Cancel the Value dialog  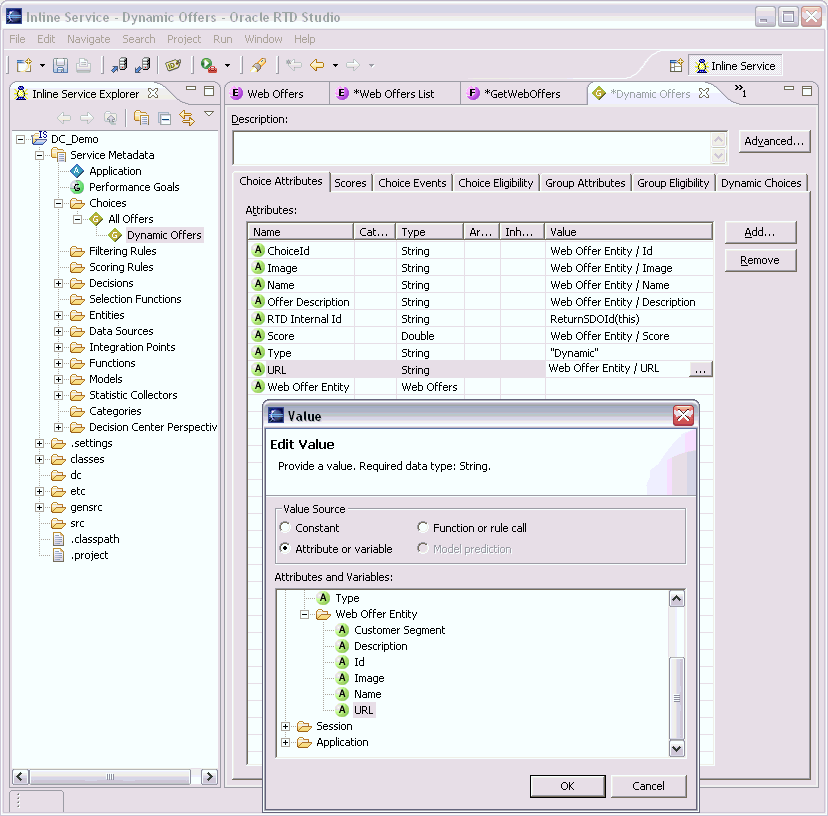(x=648, y=786)
